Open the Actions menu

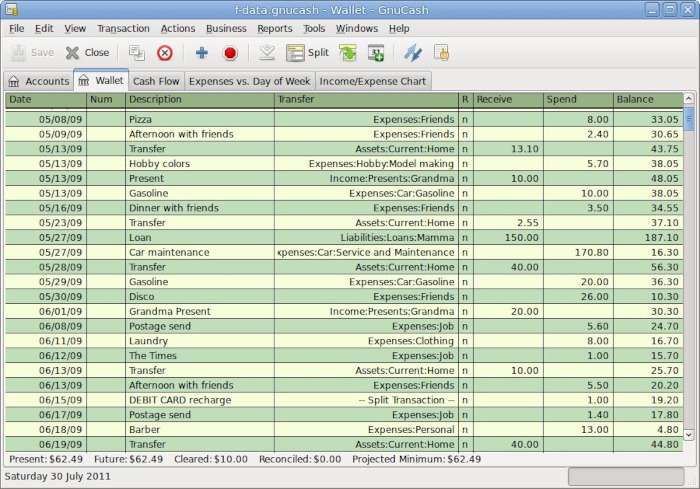[178, 29]
